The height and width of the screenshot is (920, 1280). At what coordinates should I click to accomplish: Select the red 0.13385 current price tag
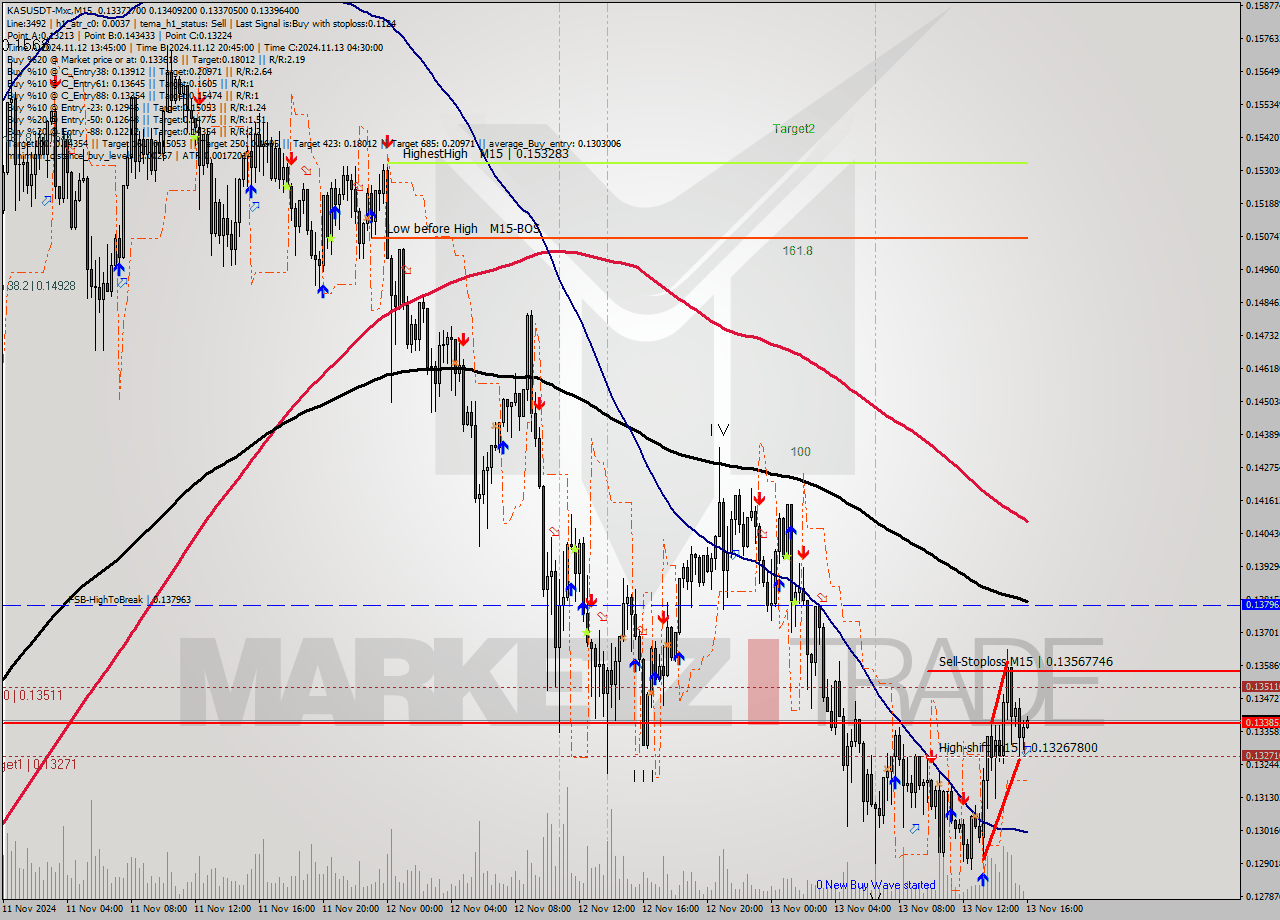point(1260,722)
